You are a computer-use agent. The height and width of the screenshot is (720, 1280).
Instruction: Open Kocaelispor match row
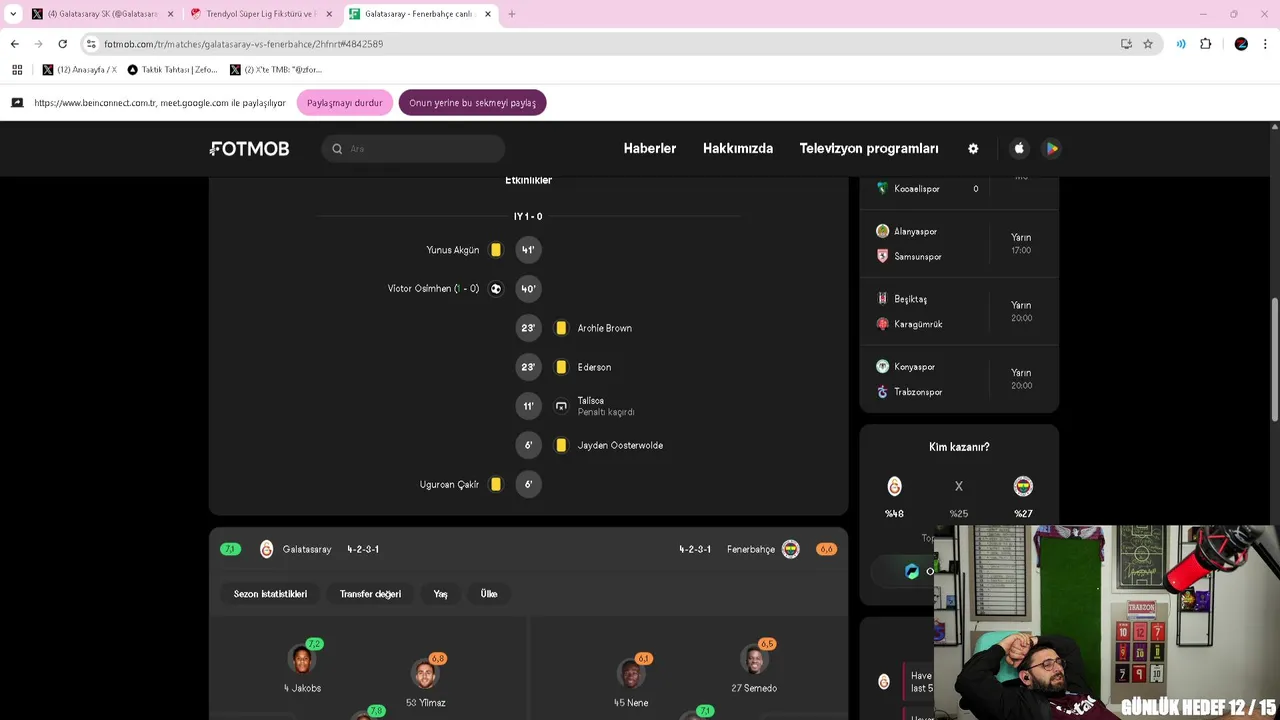coord(959,189)
